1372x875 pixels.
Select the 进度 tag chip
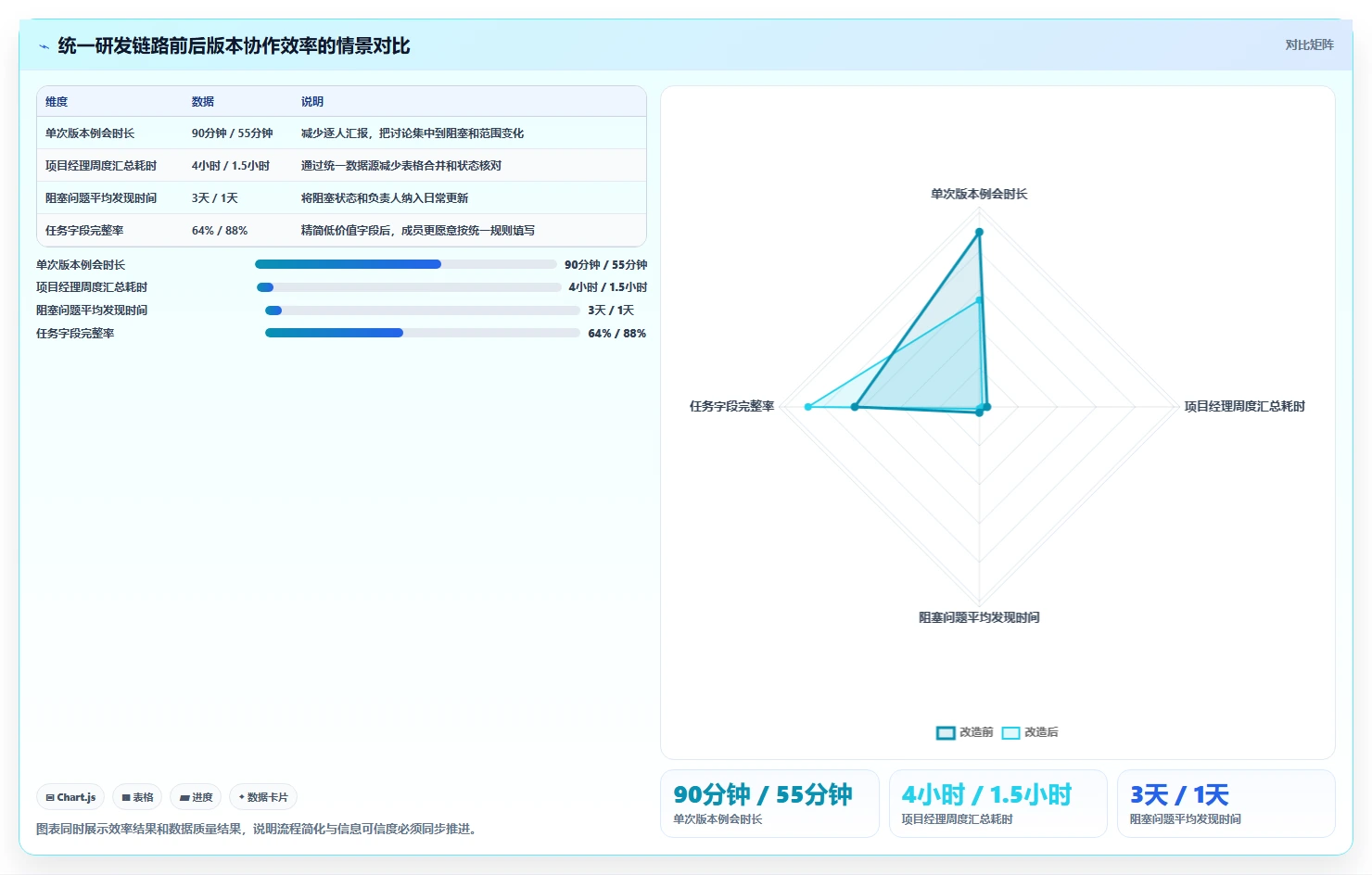pos(196,797)
